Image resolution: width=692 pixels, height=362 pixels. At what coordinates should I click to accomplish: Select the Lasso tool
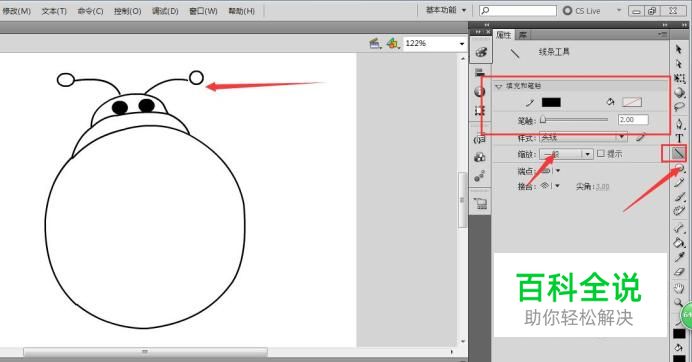679,107
